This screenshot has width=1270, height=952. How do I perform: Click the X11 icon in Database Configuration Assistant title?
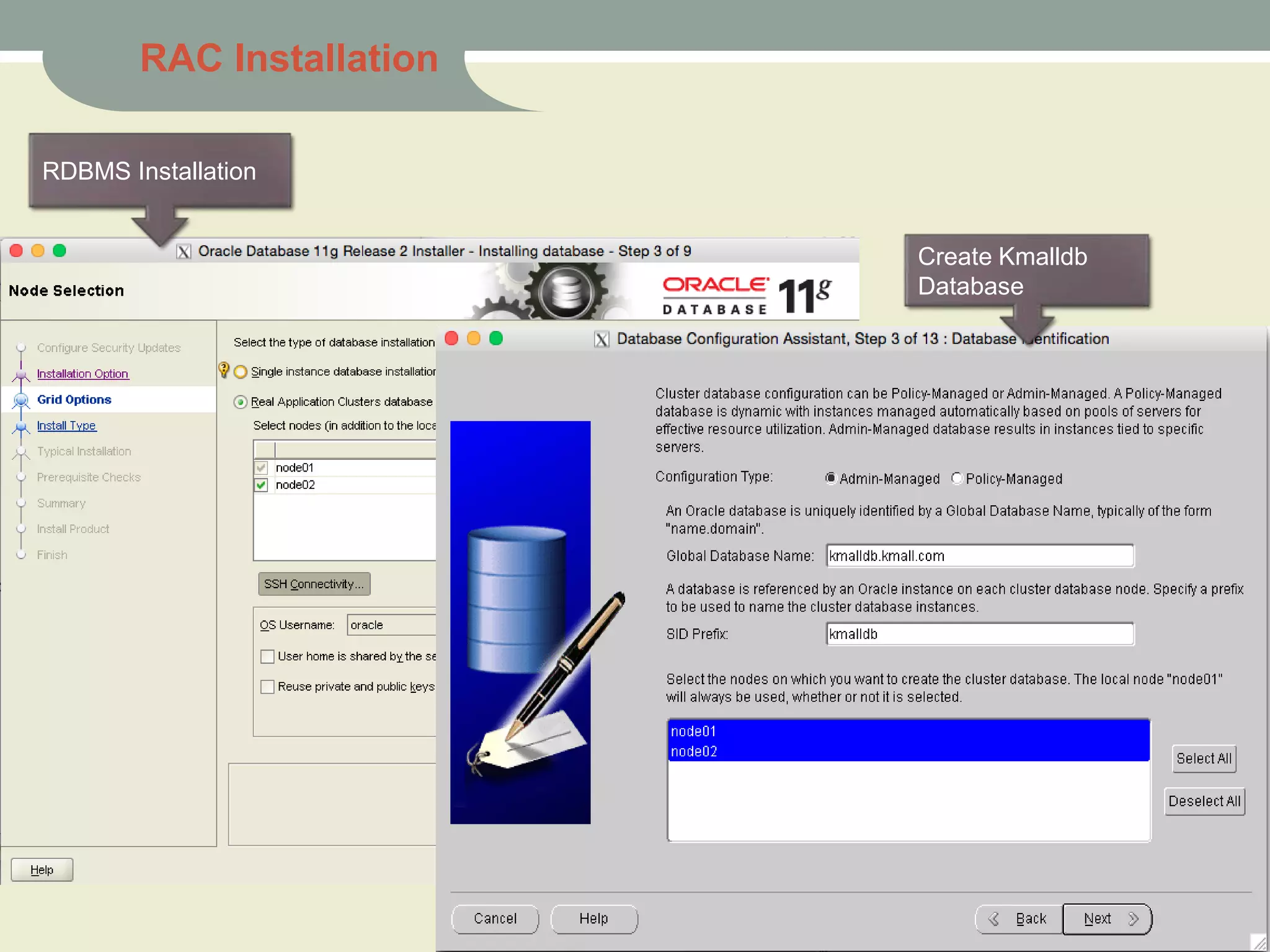click(602, 339)
